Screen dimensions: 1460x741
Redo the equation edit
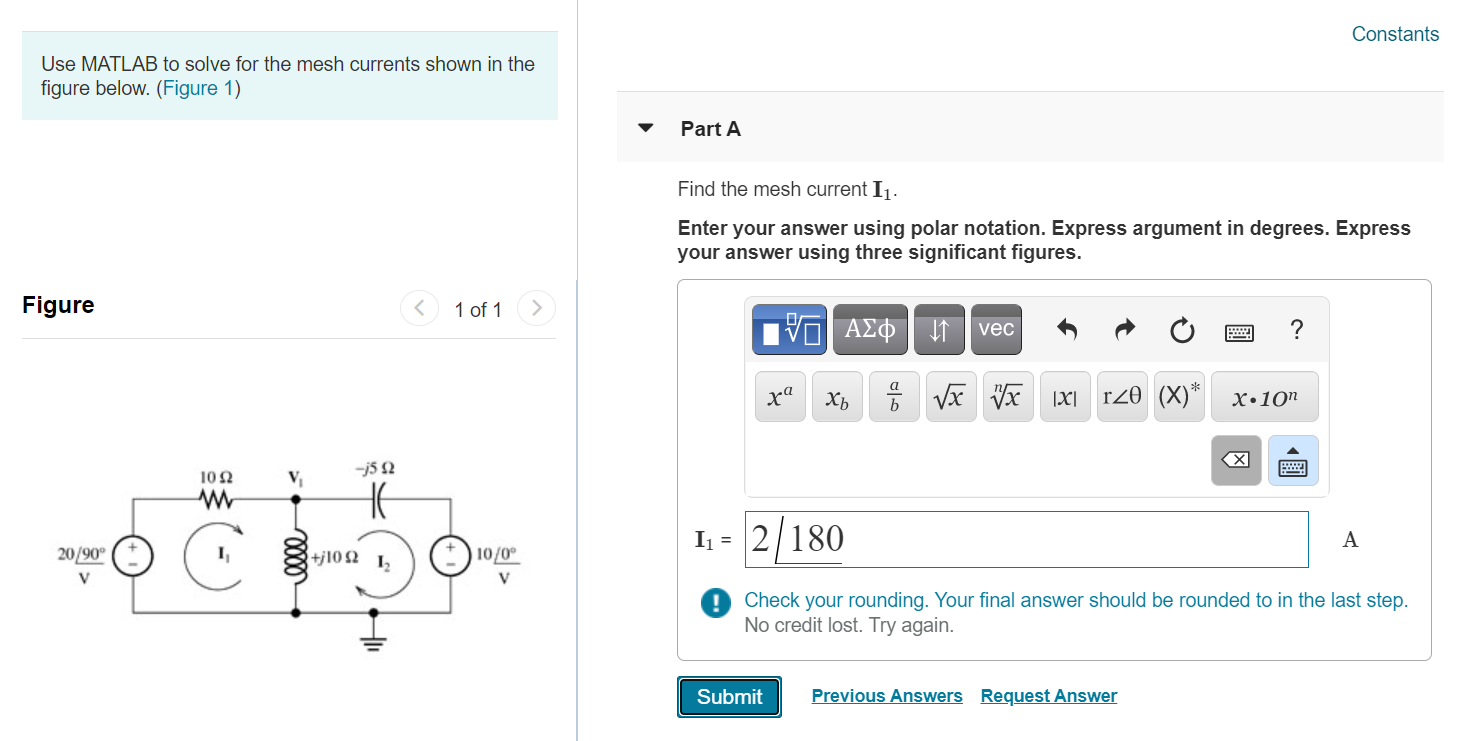[1124, 329]
